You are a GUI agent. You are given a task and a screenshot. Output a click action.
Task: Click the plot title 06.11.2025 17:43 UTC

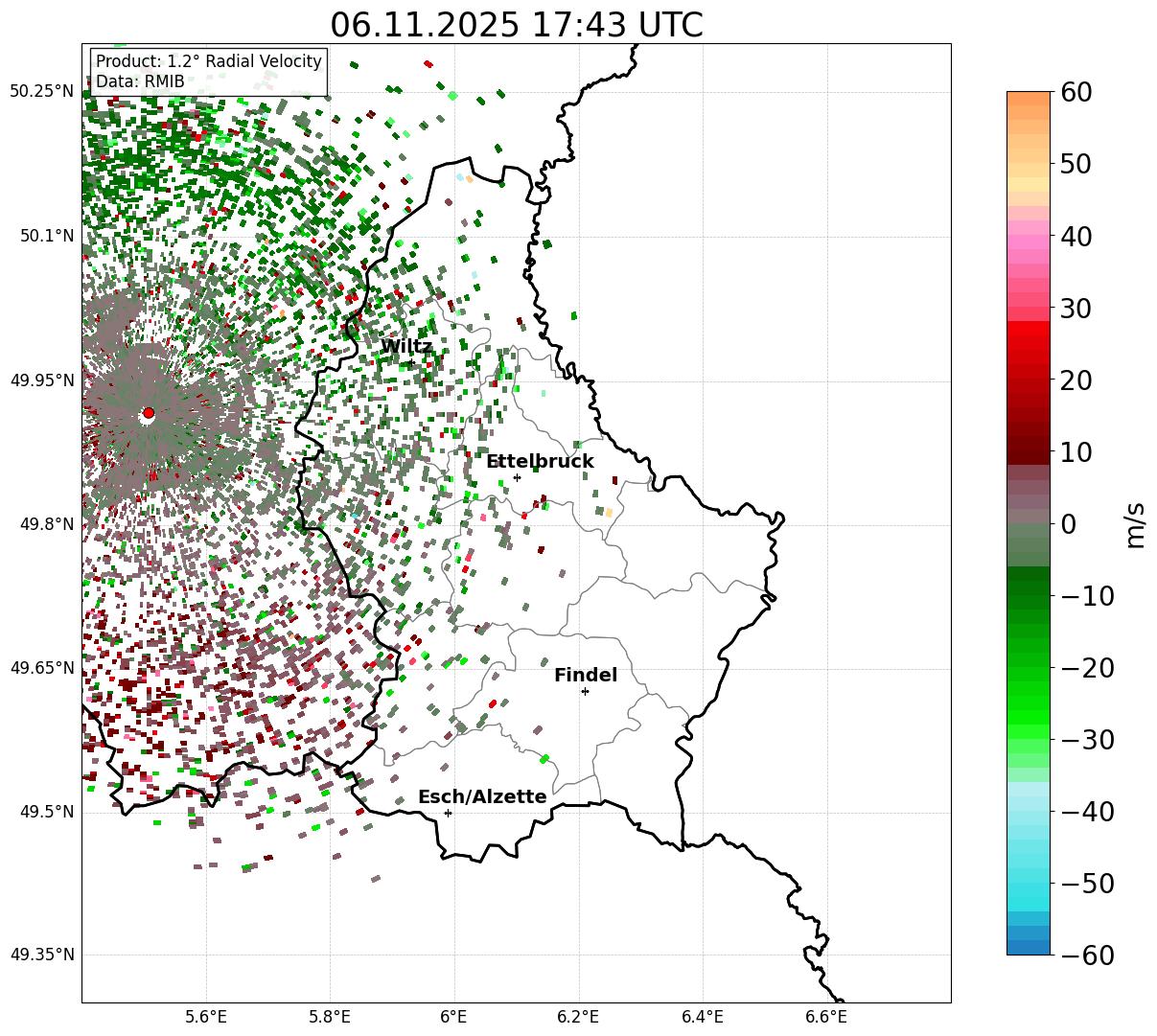517,24
